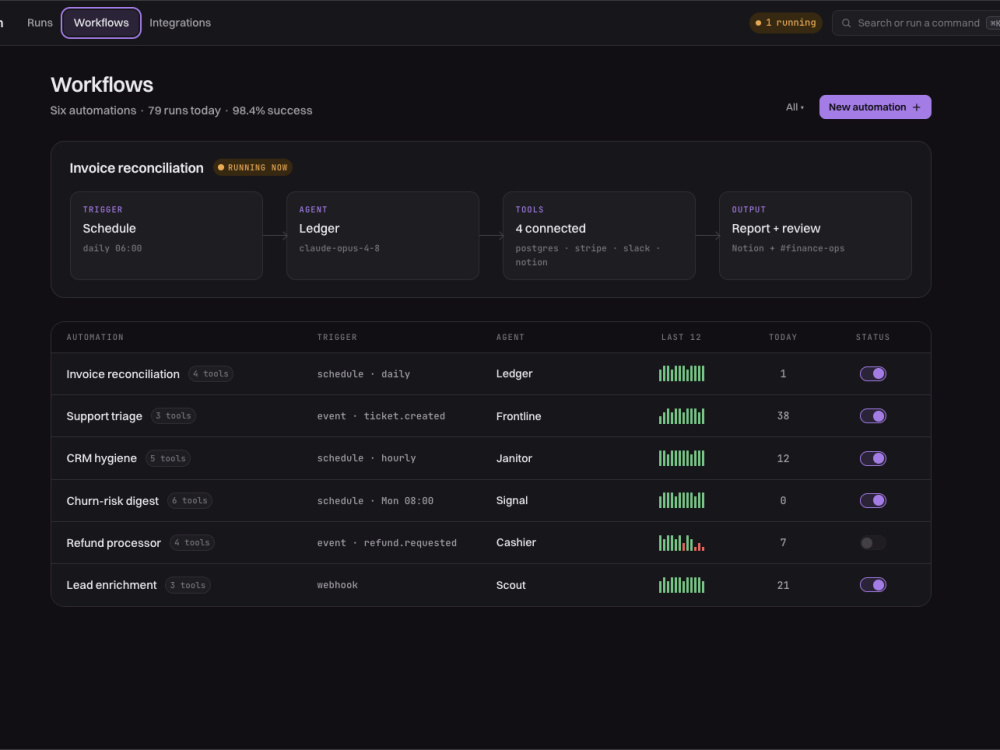Click the Frontline agent name
1000x750 pixels.
pyautogui.click(x=518, y=416)
